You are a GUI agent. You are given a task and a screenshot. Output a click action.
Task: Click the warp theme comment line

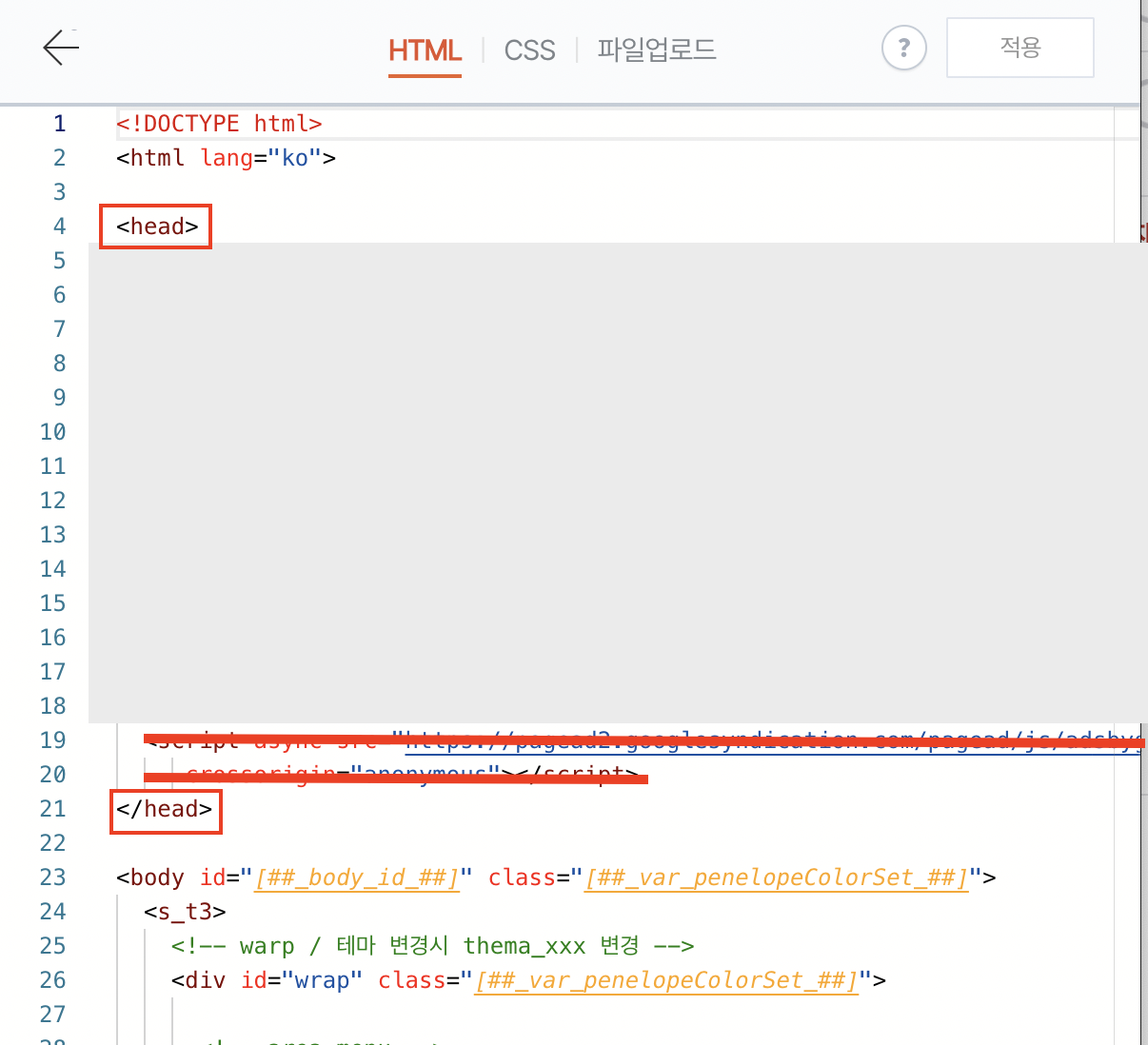432,946
